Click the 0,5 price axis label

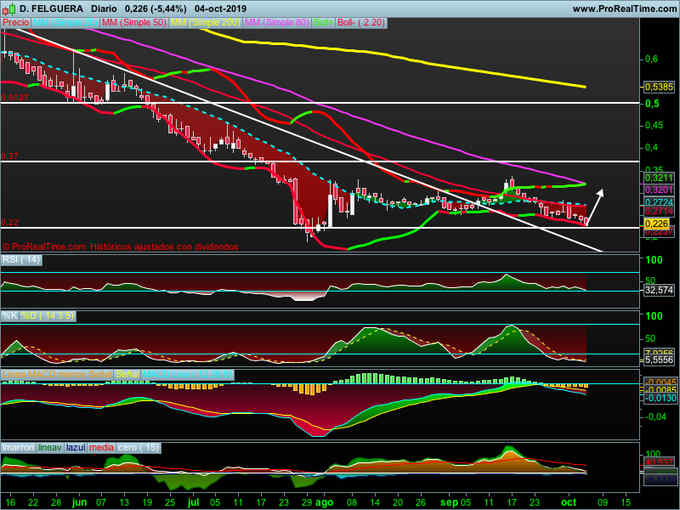tap(652, 104)
